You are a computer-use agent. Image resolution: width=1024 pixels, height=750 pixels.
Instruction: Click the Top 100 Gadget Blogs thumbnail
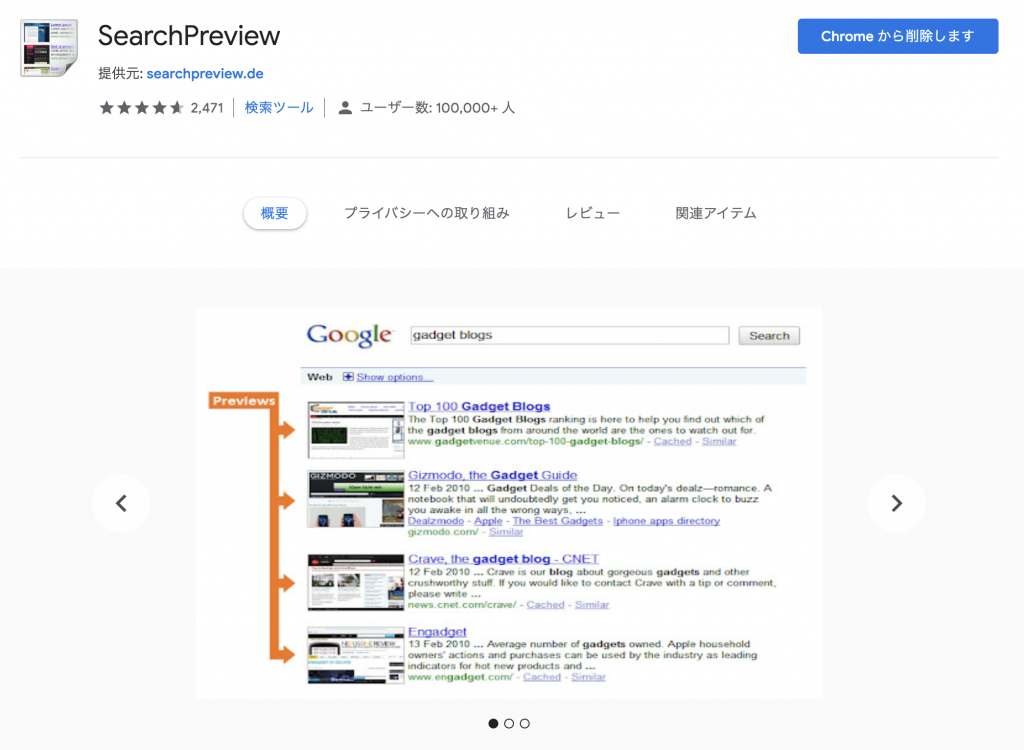tap(356, 430)
